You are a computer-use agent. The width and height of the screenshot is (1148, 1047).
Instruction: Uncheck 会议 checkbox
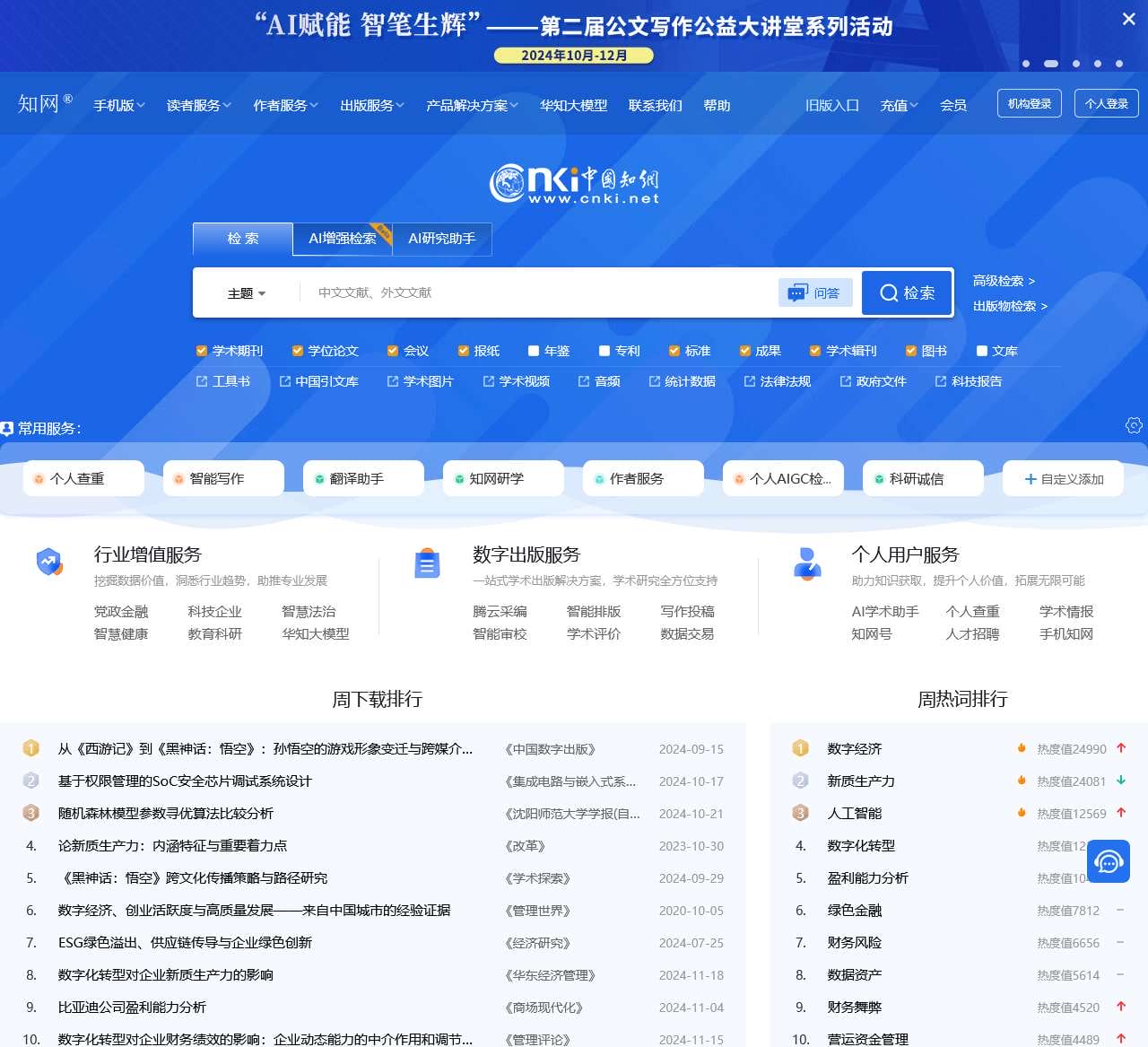(x=393, y=351)
